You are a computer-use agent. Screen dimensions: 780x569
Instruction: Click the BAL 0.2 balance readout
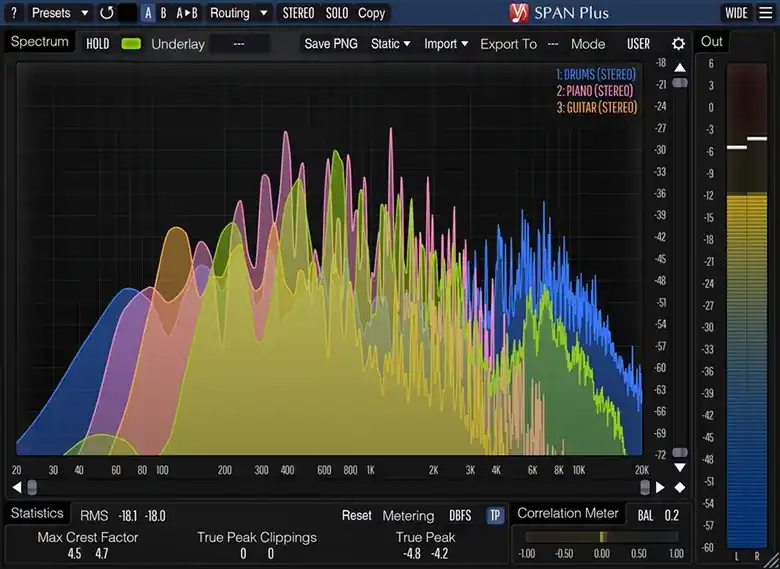pyautogui.click(x=658, y=516)
